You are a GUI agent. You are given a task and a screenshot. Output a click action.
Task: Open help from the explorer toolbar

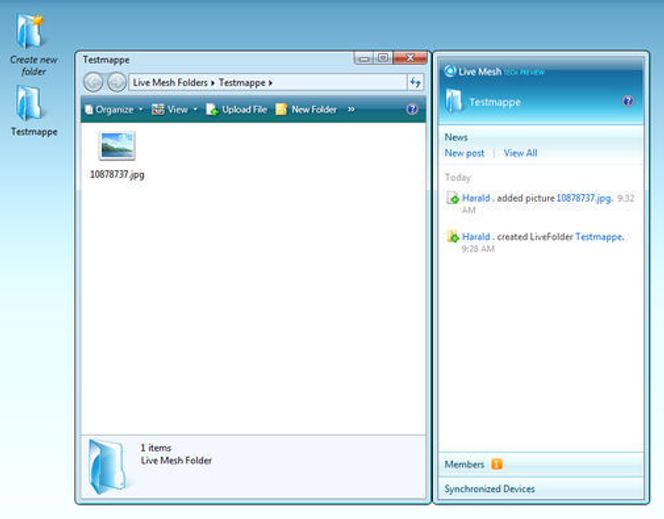pos(412,109)
